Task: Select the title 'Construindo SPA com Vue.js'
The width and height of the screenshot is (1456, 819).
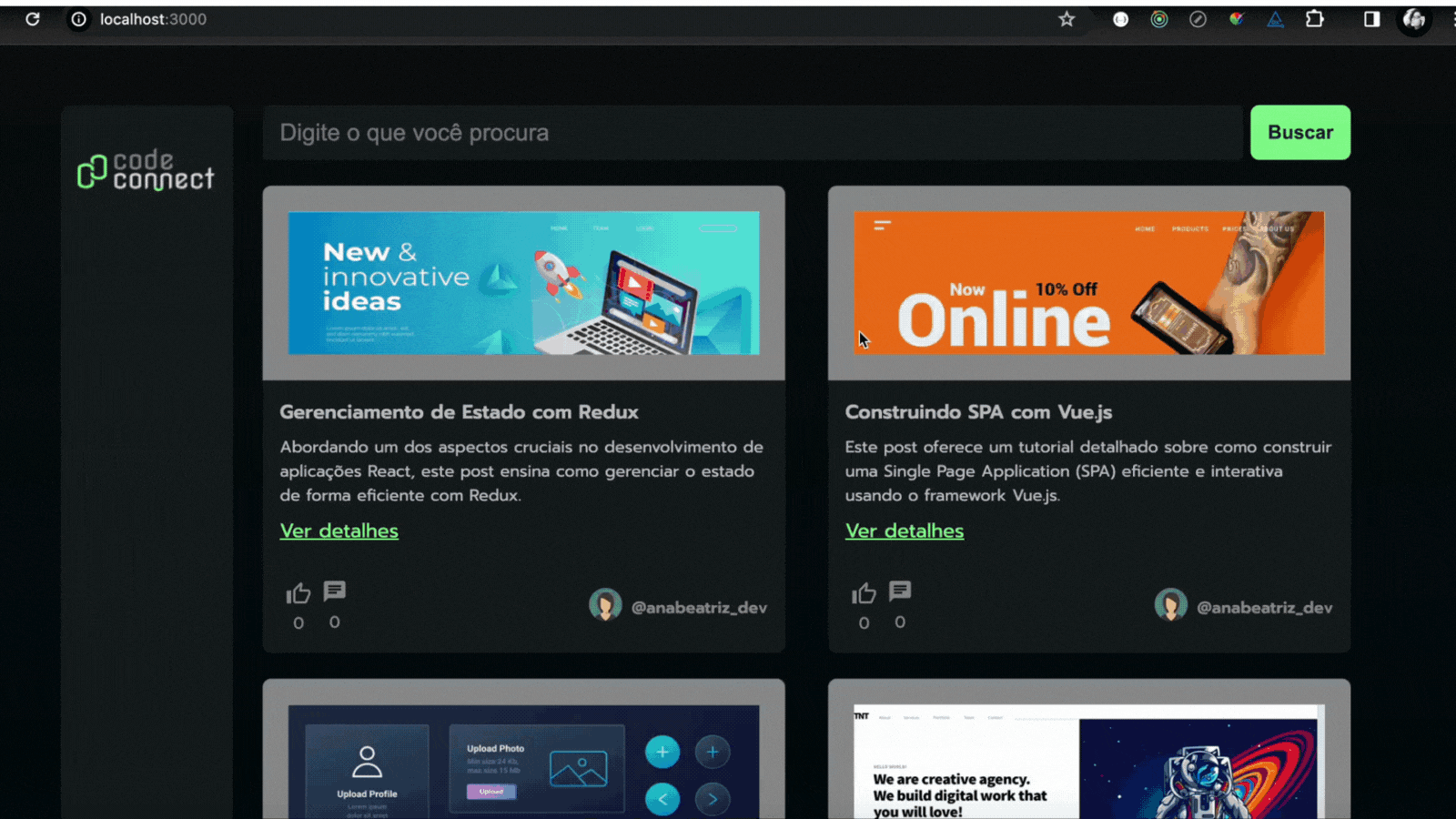Action: 979,412
